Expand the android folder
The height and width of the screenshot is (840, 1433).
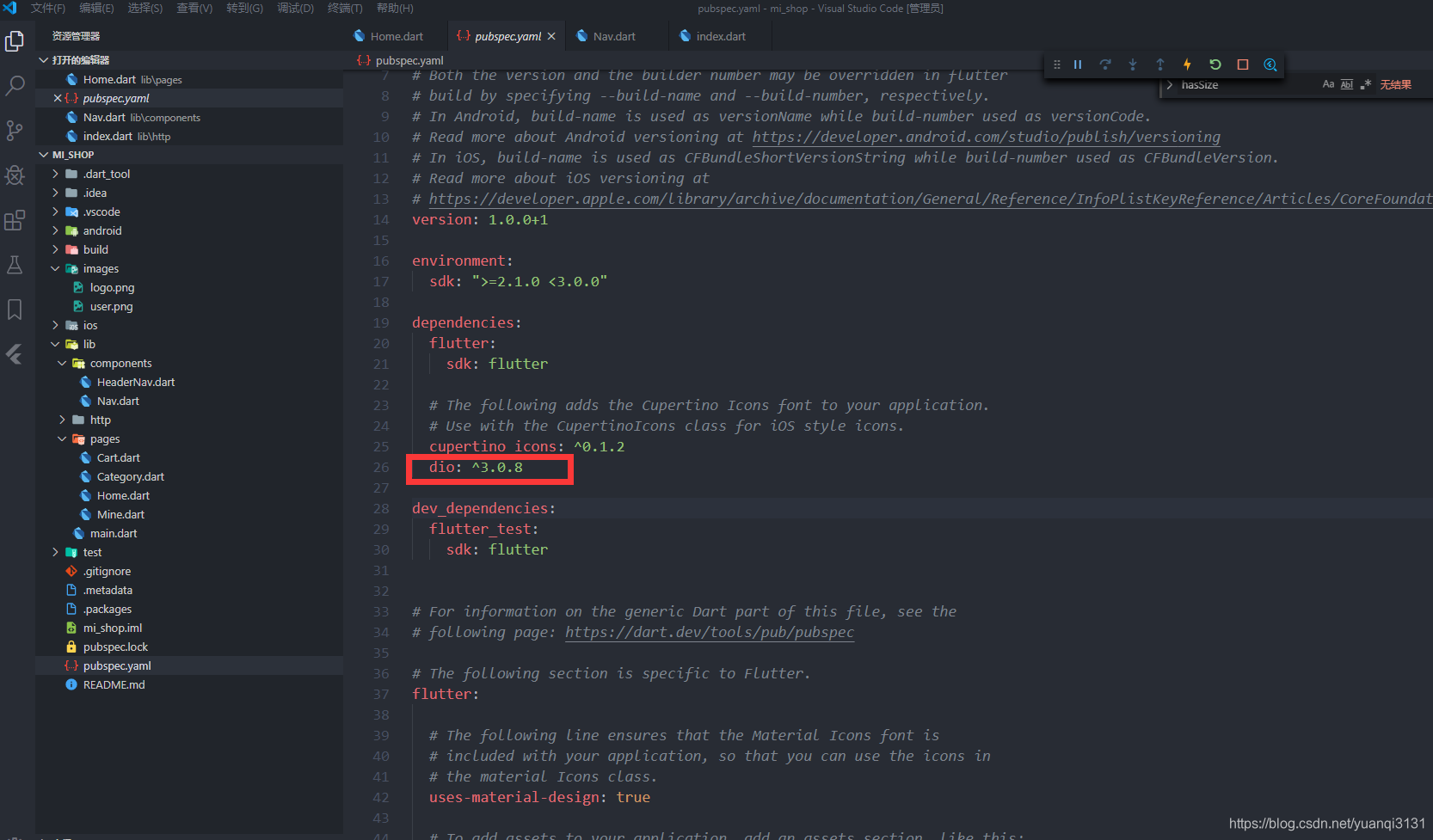pos(56,230)
